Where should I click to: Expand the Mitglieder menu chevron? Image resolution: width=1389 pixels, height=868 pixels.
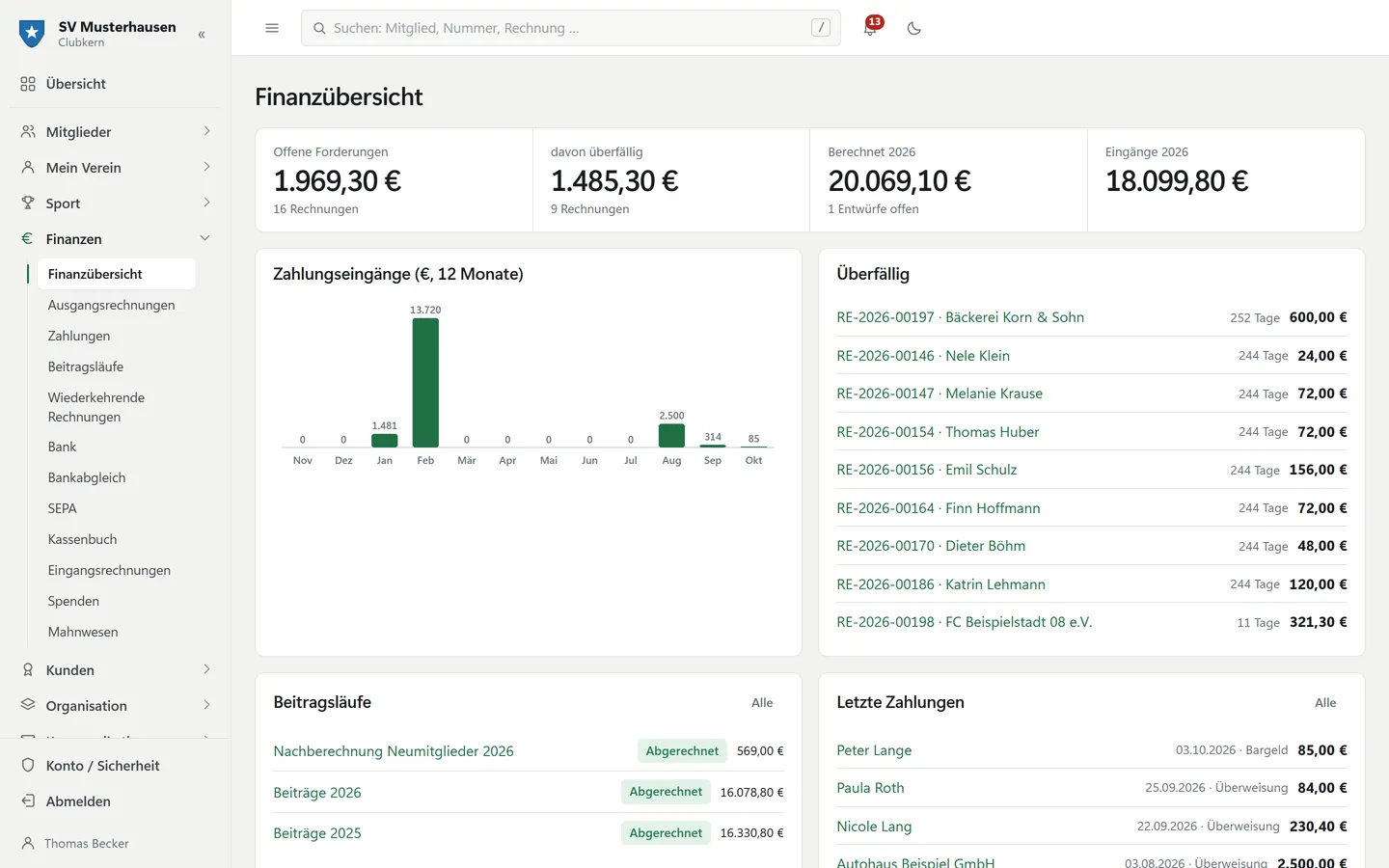point(205,131)
